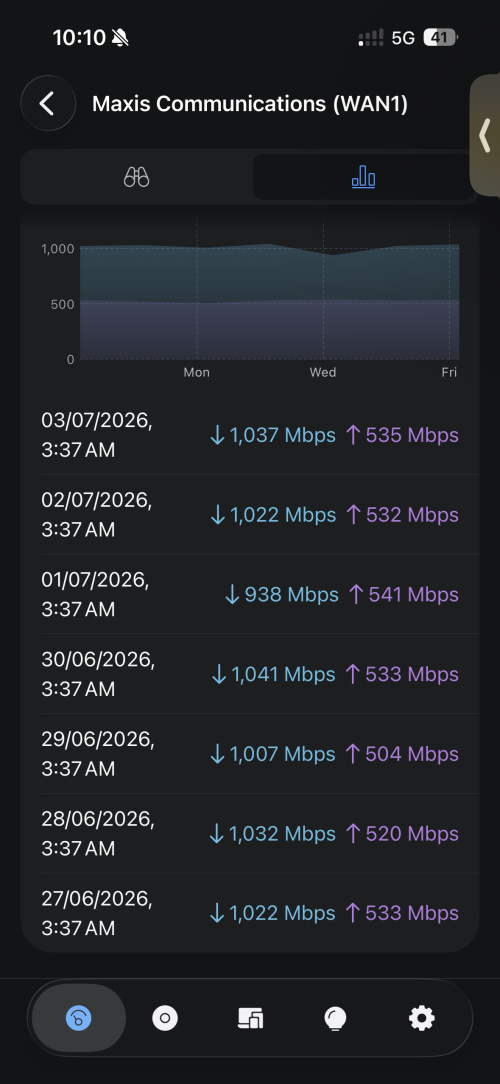This screenshot has width=500, height=1084.
Task: Open the client devices icon in bottom bar
Action: (250, 1018)
